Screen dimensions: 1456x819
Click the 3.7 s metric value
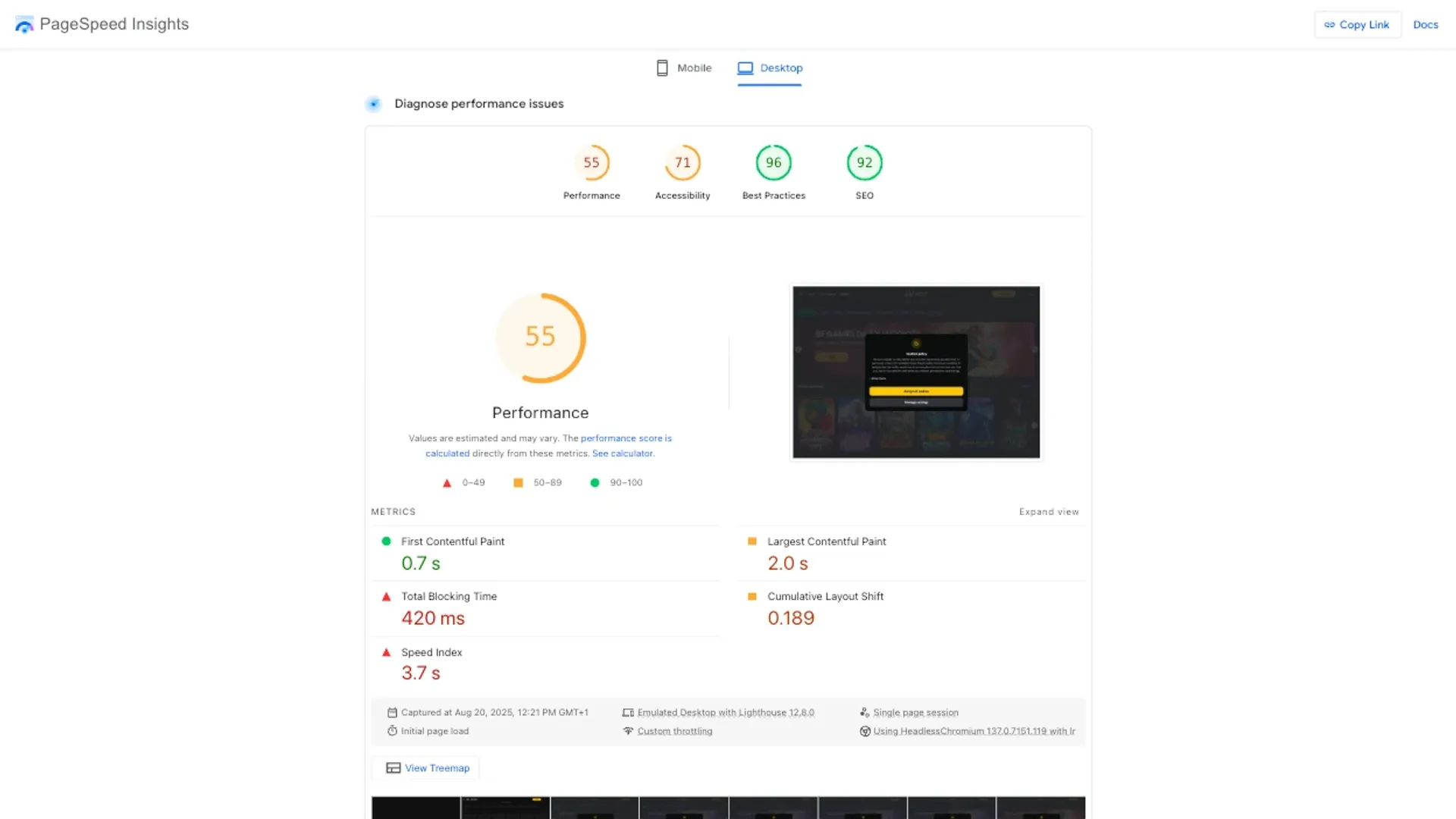click(x=421, y=673)
